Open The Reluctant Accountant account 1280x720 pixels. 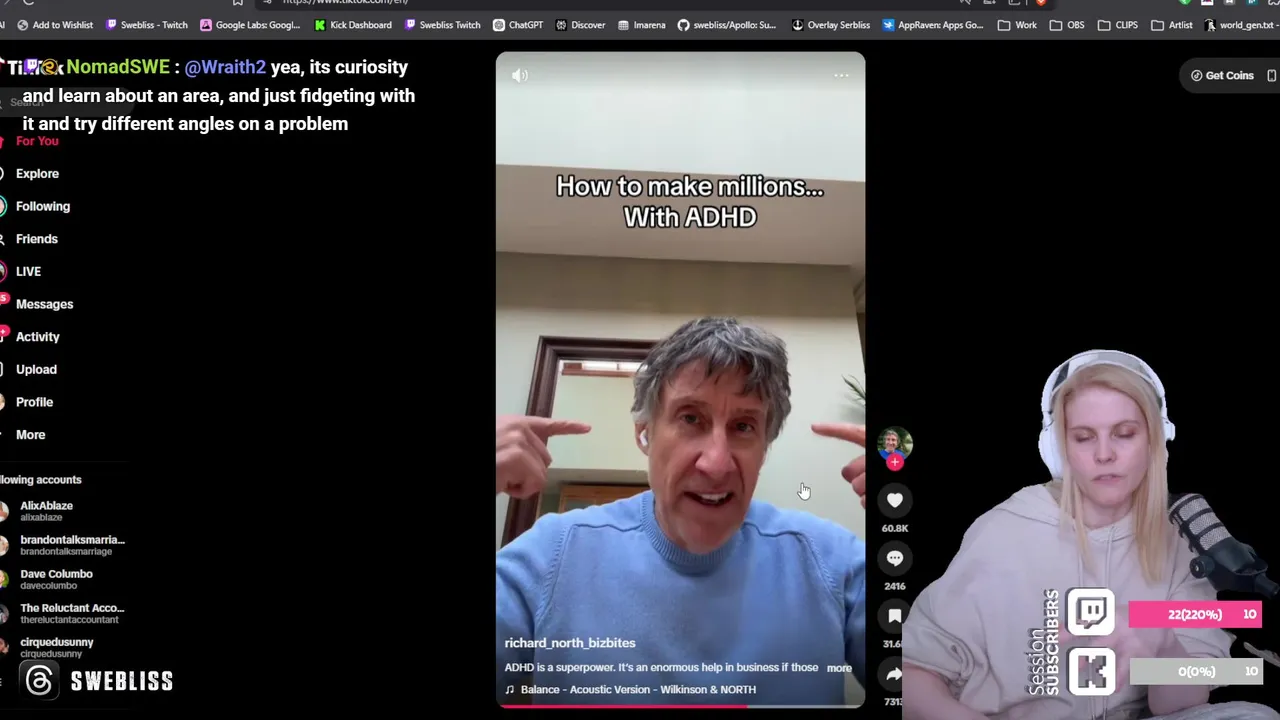(72, 613)
